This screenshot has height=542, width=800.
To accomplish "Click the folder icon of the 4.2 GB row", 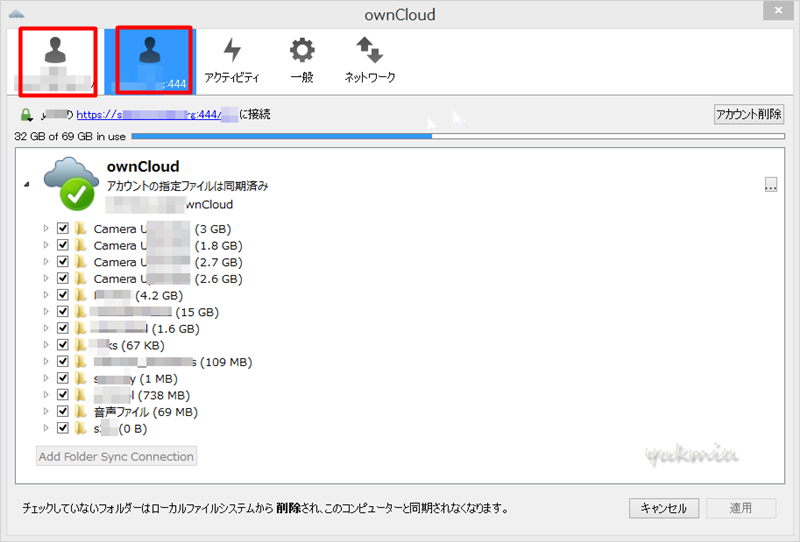I will 81,294.
